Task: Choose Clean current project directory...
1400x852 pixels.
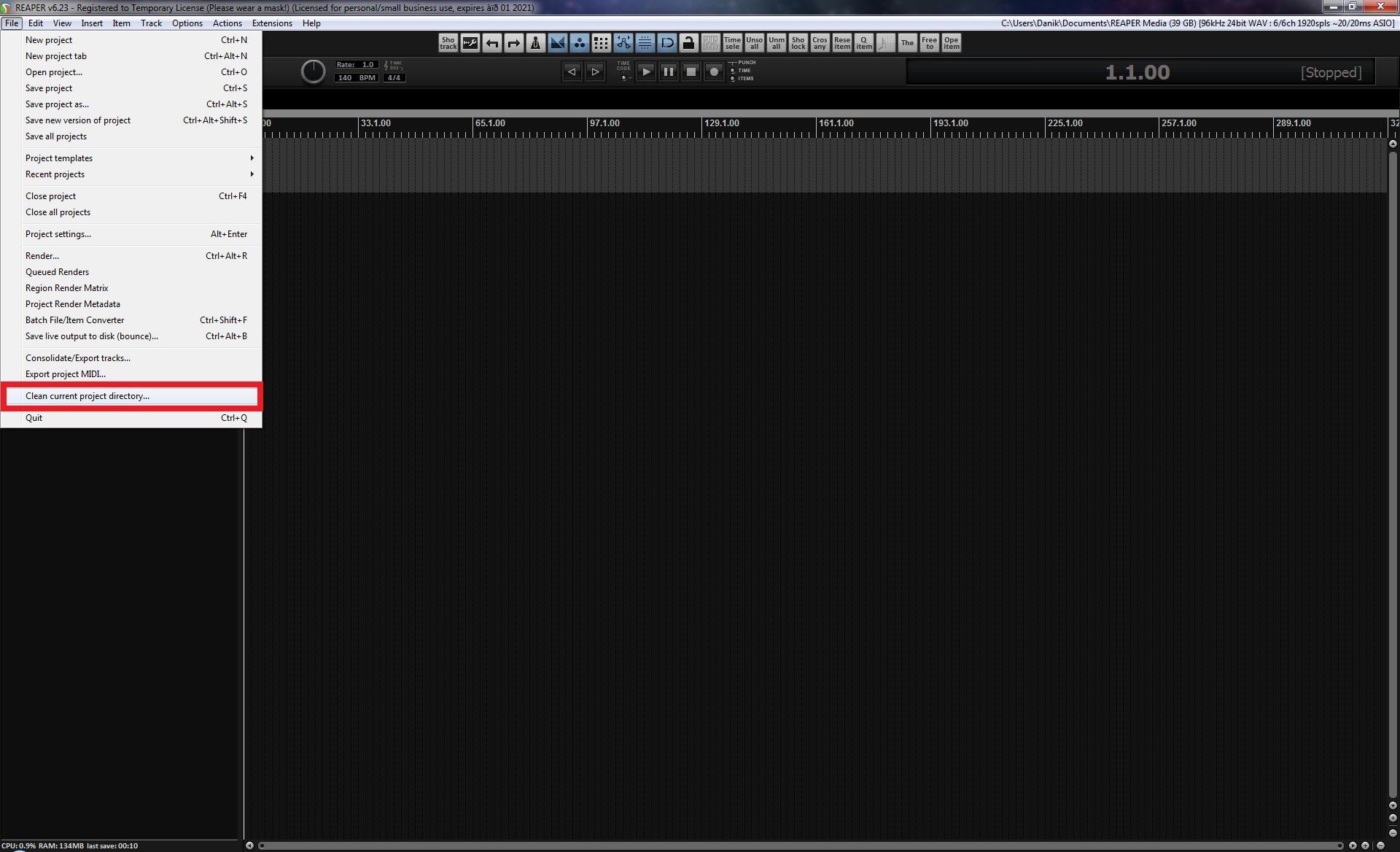Action: point(131,396)
